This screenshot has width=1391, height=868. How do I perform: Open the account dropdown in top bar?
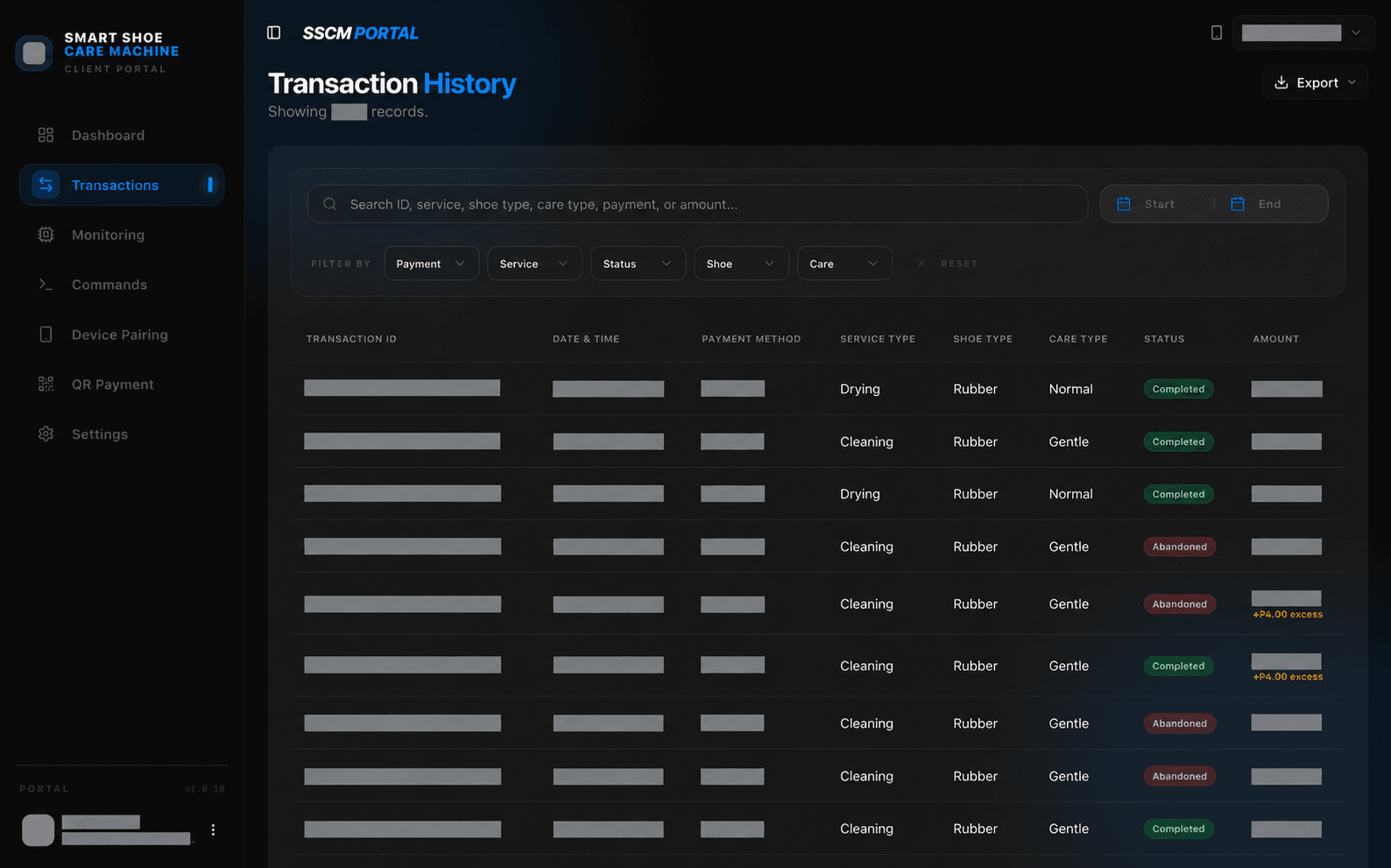[x=1303, y=32]
